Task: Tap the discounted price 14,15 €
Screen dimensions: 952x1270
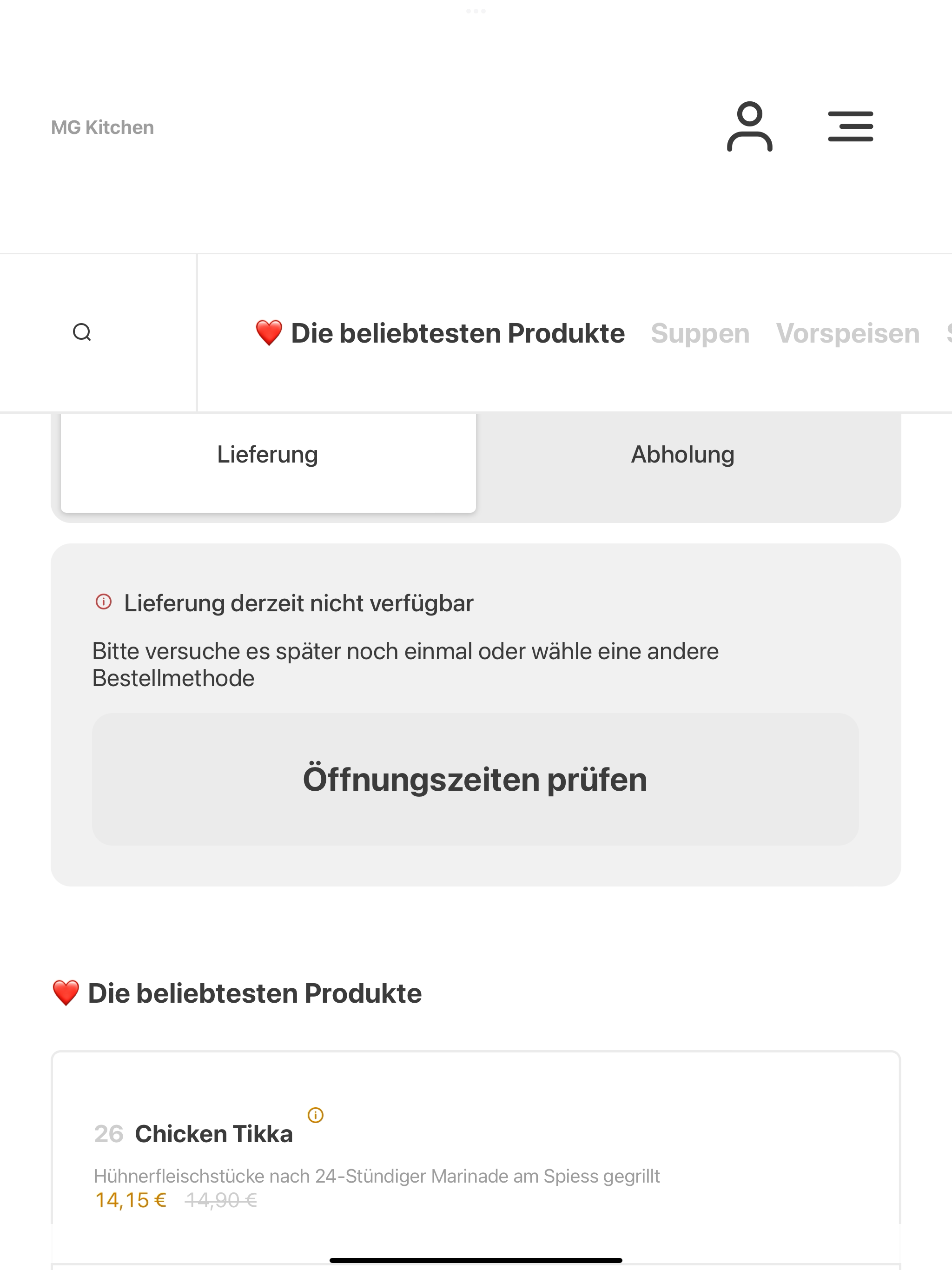Action: [x=131, y=1200]
